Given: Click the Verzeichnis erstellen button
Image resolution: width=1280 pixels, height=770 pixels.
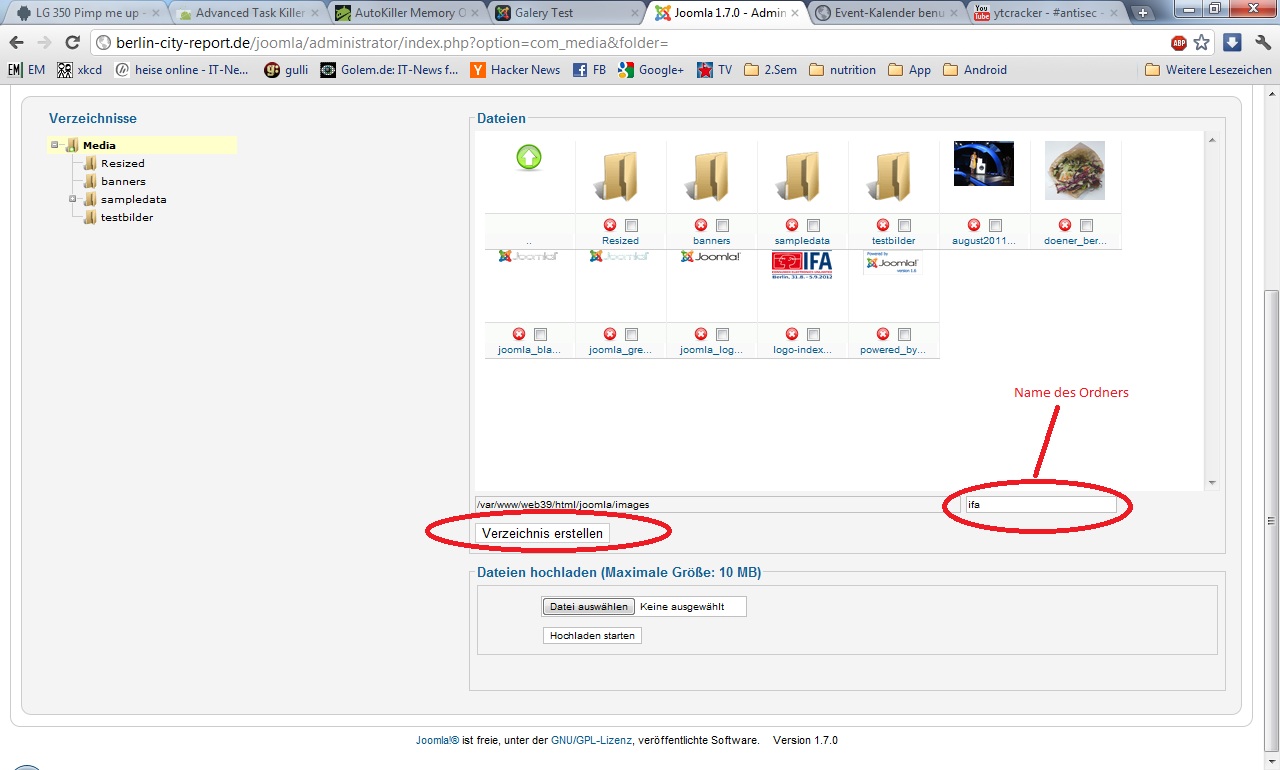Looking at the screenshot, I should point(542,534).
